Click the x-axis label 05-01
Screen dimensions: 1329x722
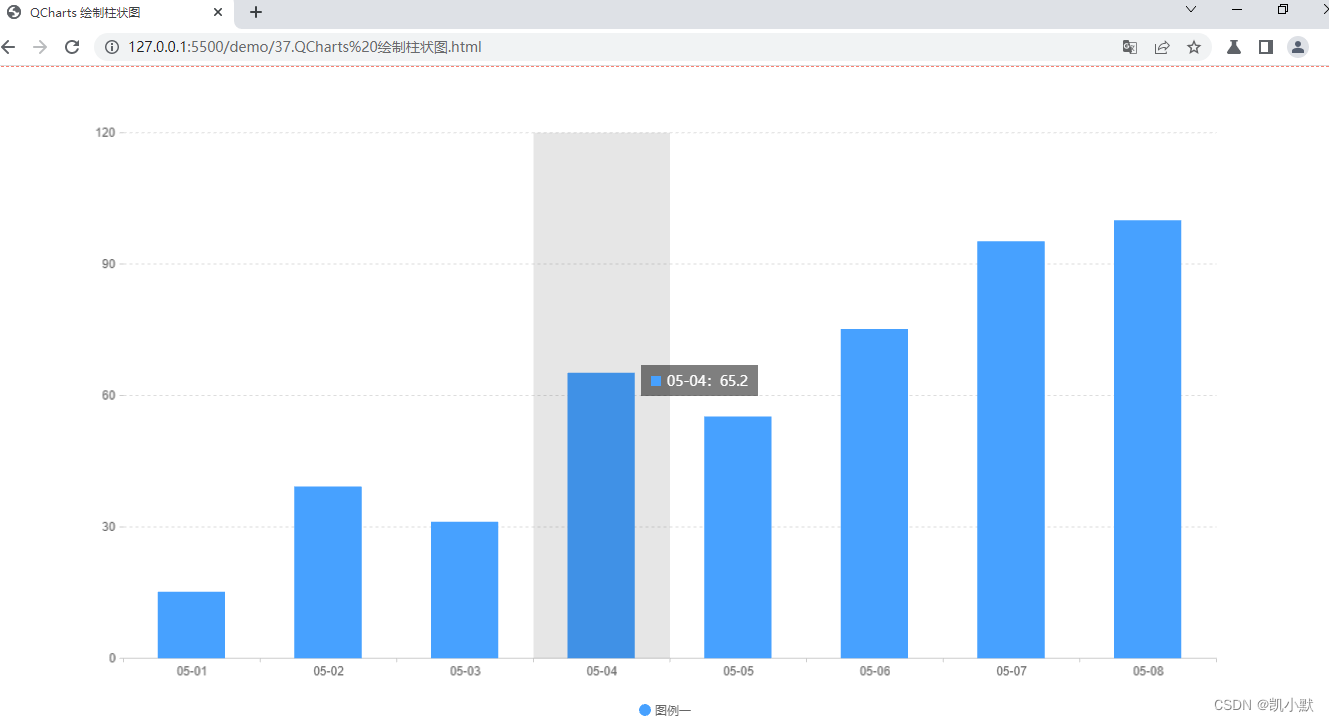[191, 671]
